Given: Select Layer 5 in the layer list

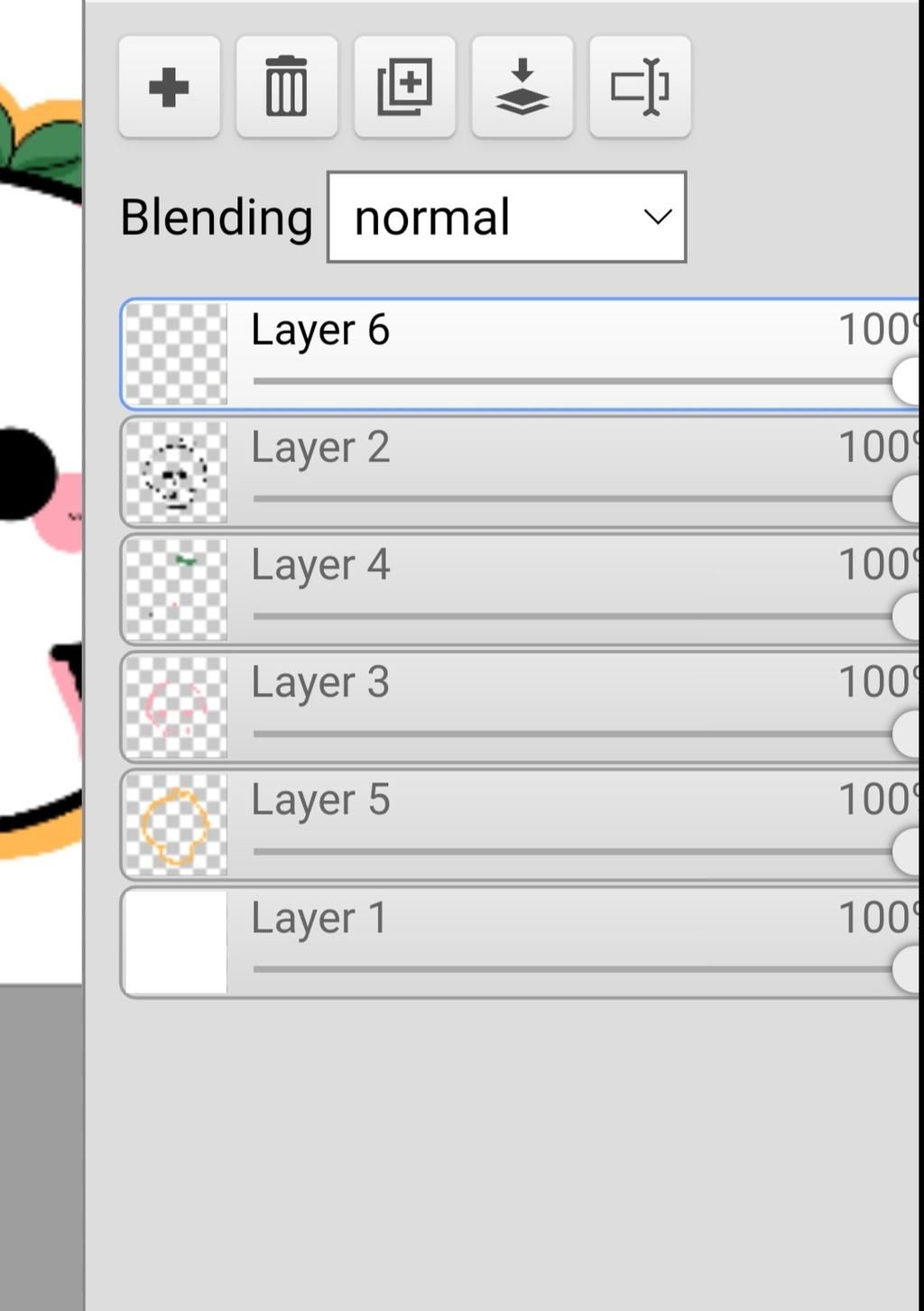Looking at the screenshot, I should coord(320,800).
